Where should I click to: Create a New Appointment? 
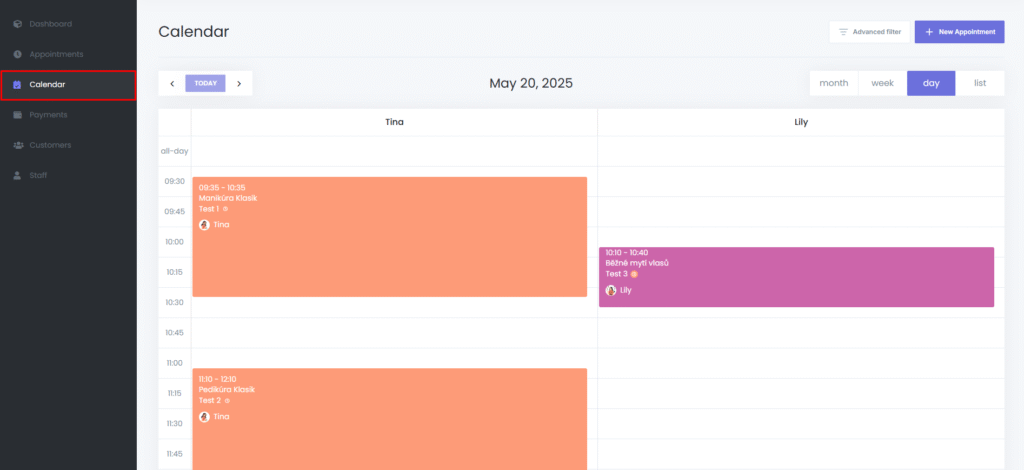(x=959, y=32)
